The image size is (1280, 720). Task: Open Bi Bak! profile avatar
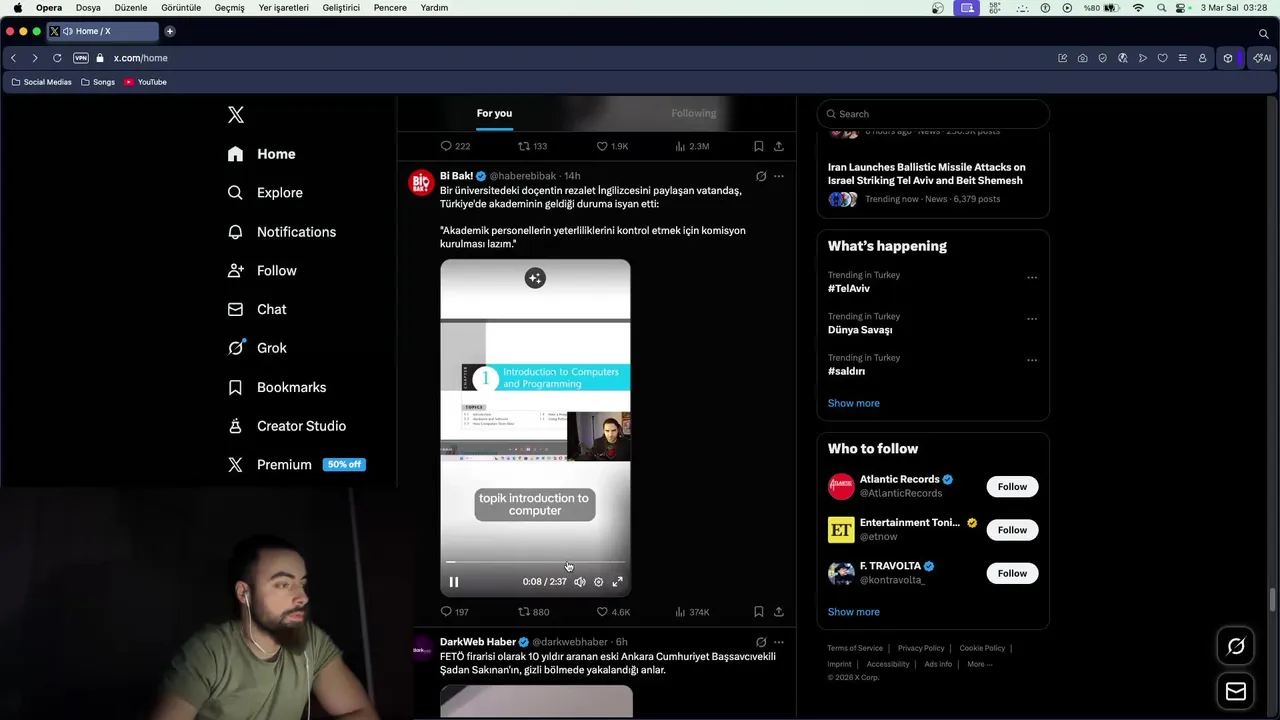click(421, 182)
